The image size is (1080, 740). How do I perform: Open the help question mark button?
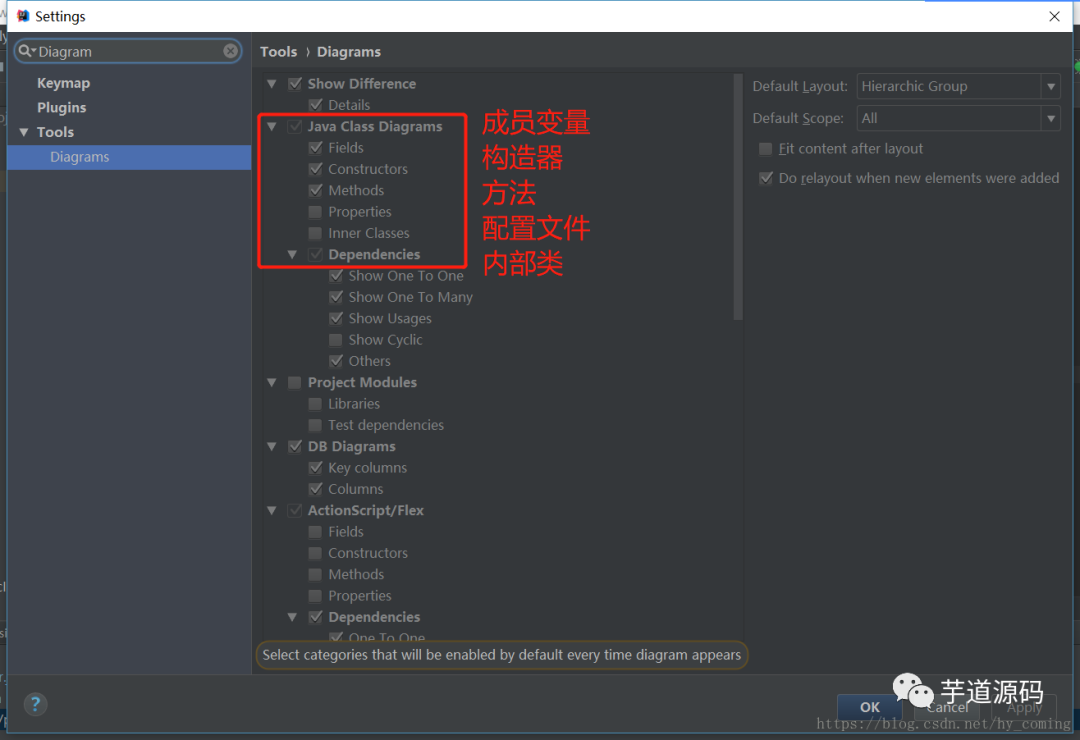click(35, 703)
